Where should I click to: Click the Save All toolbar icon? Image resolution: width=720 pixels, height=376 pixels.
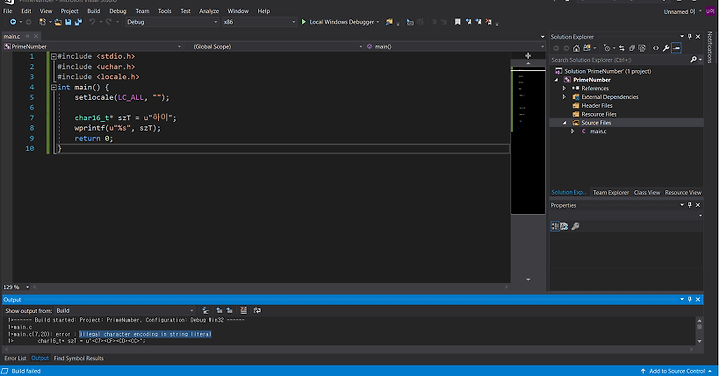point(78,22)
